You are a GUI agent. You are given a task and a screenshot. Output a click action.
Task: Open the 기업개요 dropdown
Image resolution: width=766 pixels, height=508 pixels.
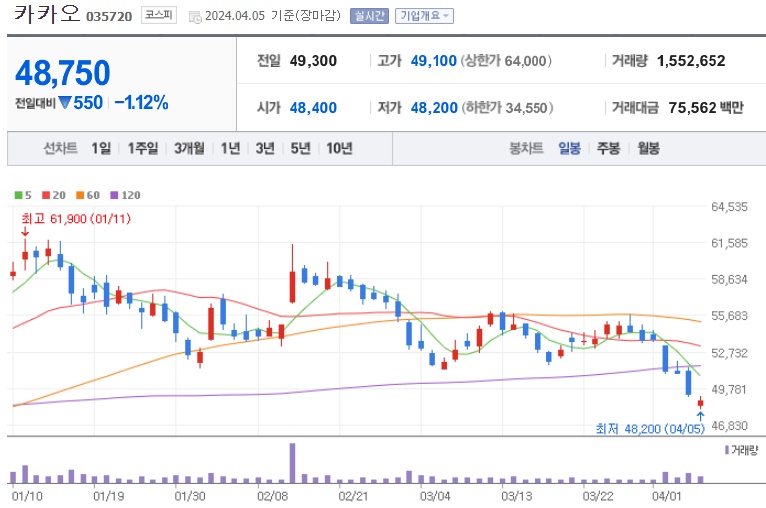tap(424, 16)
